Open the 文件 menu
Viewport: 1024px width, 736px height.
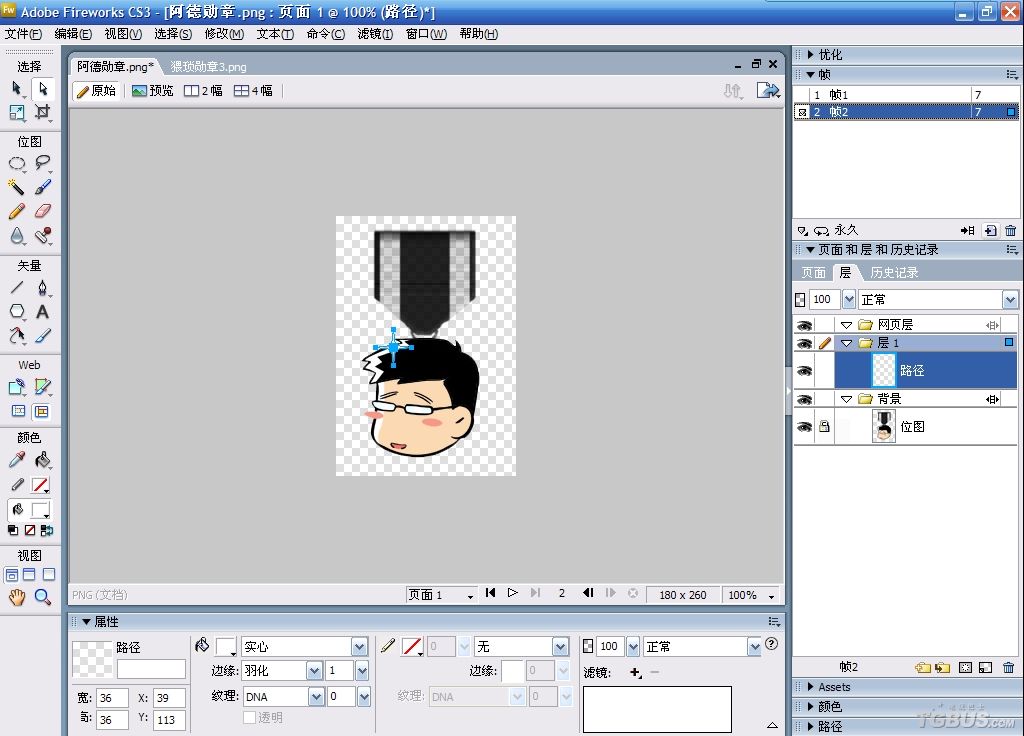24,34
